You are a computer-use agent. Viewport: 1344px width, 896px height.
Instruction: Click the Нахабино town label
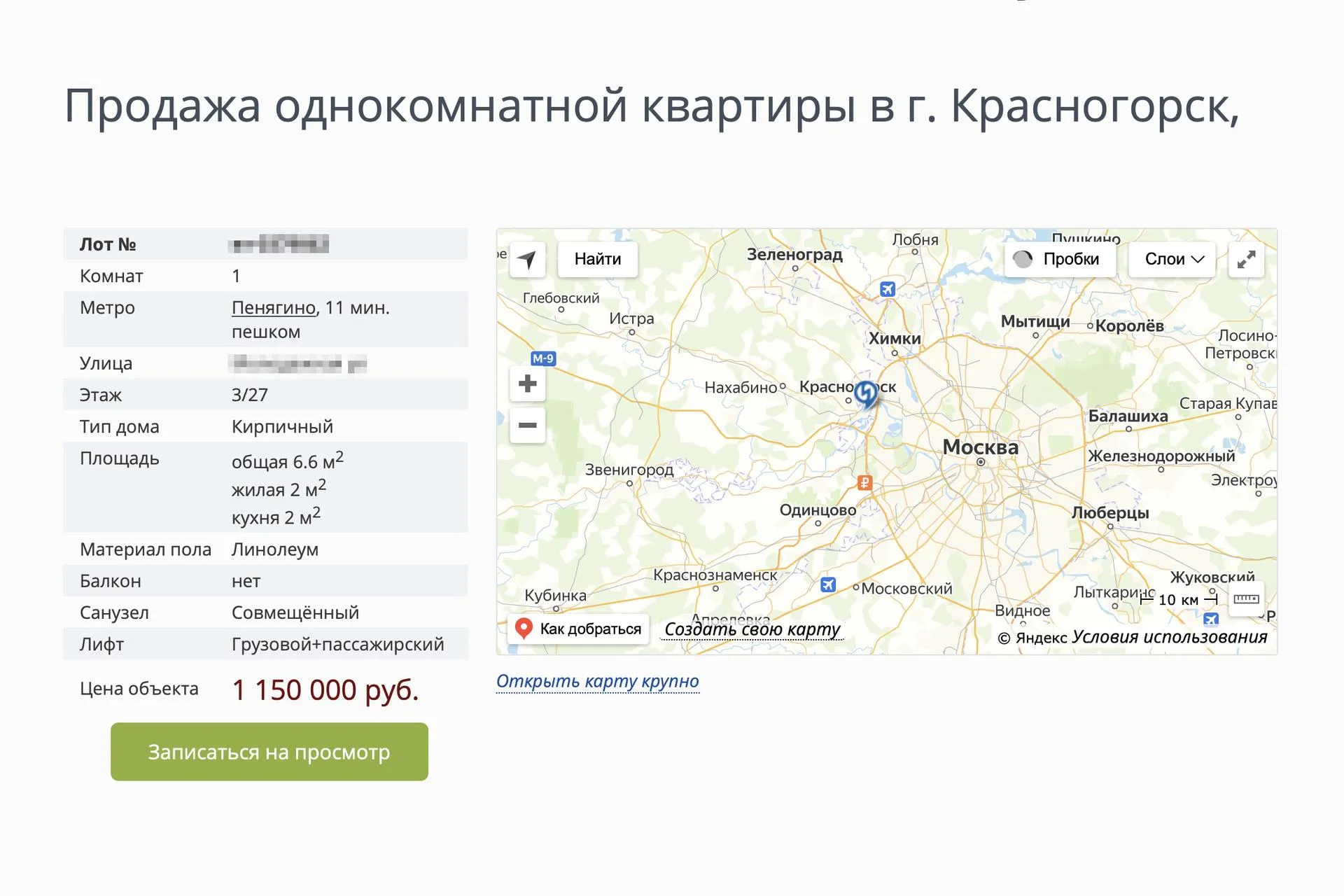tap(741, 387)
